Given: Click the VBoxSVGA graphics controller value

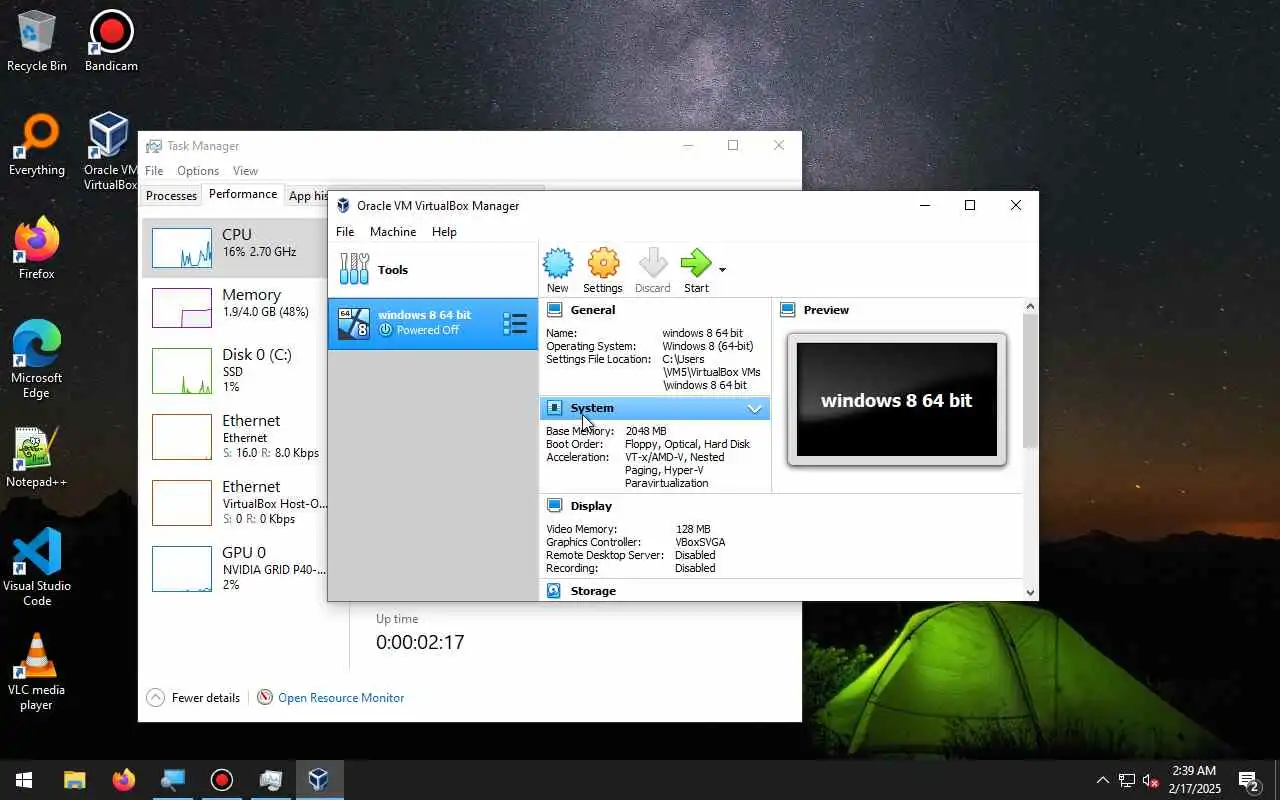Looking at the screenshot, I should 700,542.
